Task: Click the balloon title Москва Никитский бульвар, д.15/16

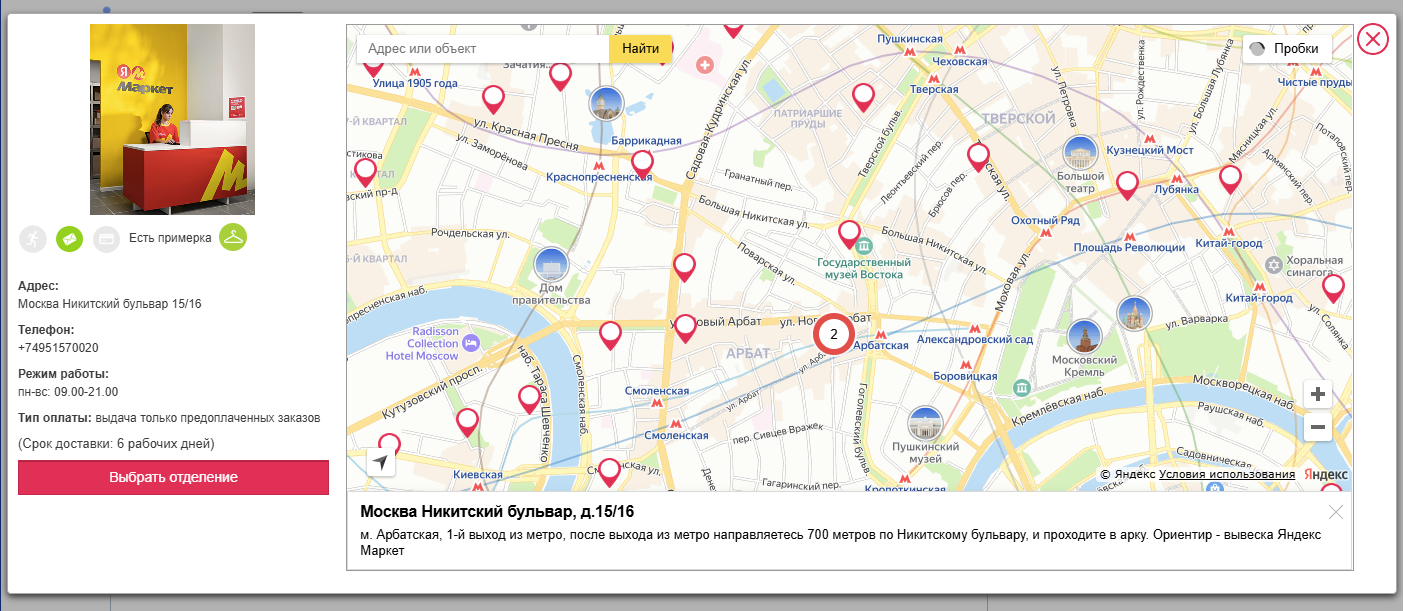Action: click(x=497, y=512)
